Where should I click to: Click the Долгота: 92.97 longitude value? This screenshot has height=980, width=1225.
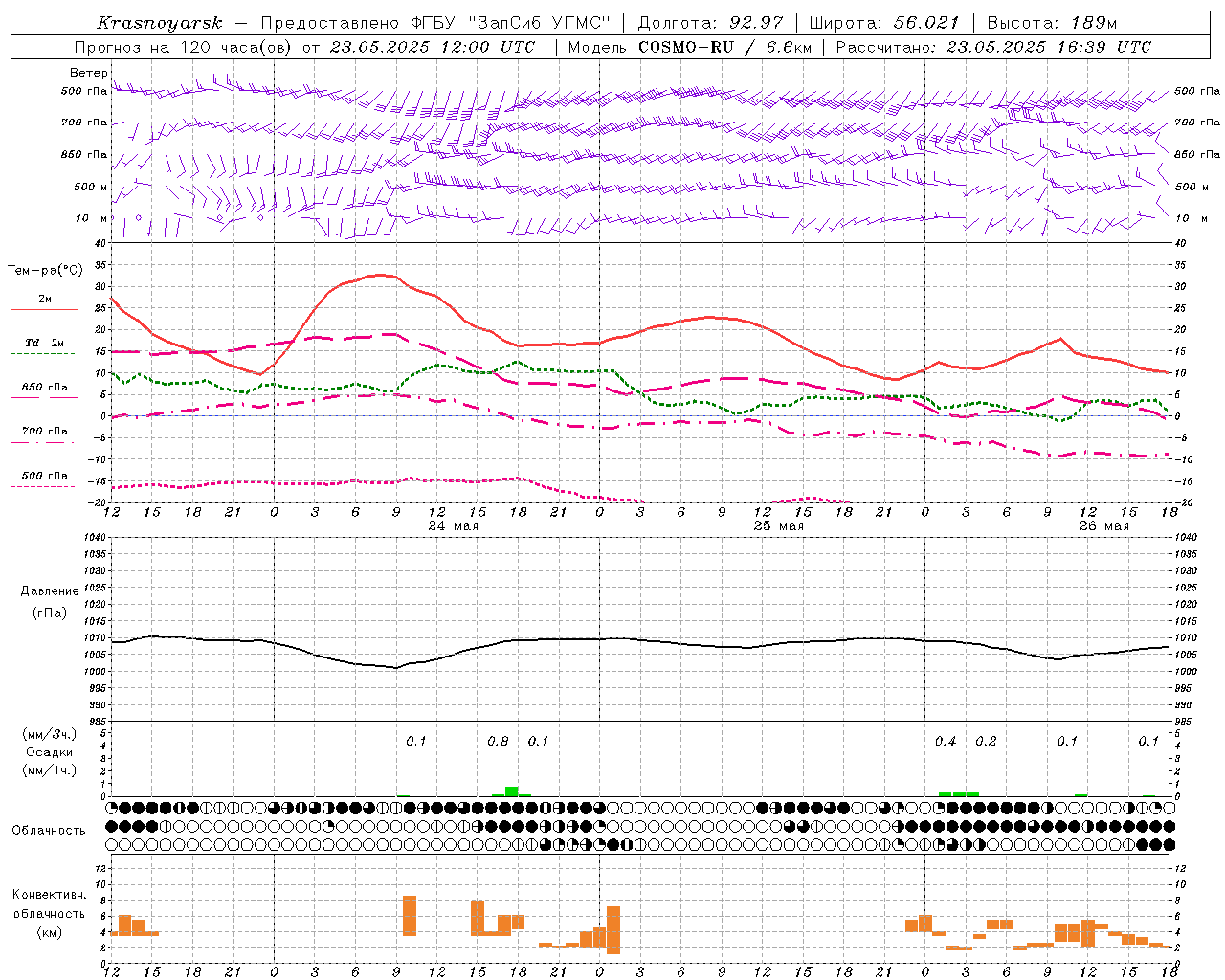[710, 23]
